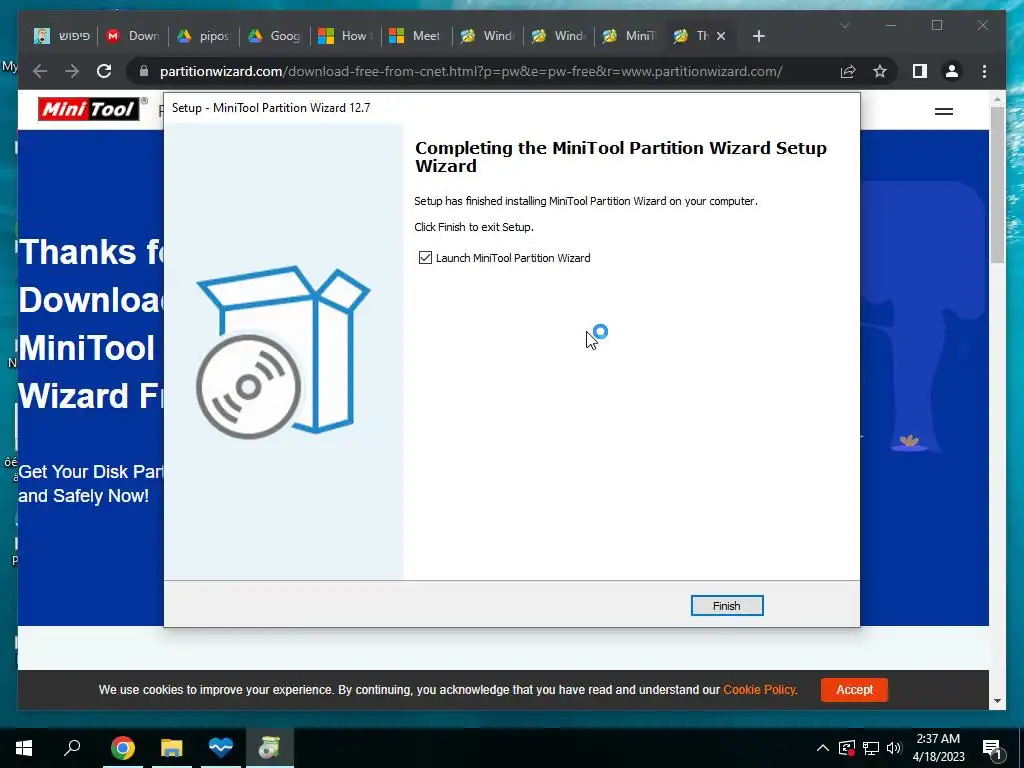Click the scrollbar down arrow
Viewport: 1024px width, 768px height.
point(997,701)
